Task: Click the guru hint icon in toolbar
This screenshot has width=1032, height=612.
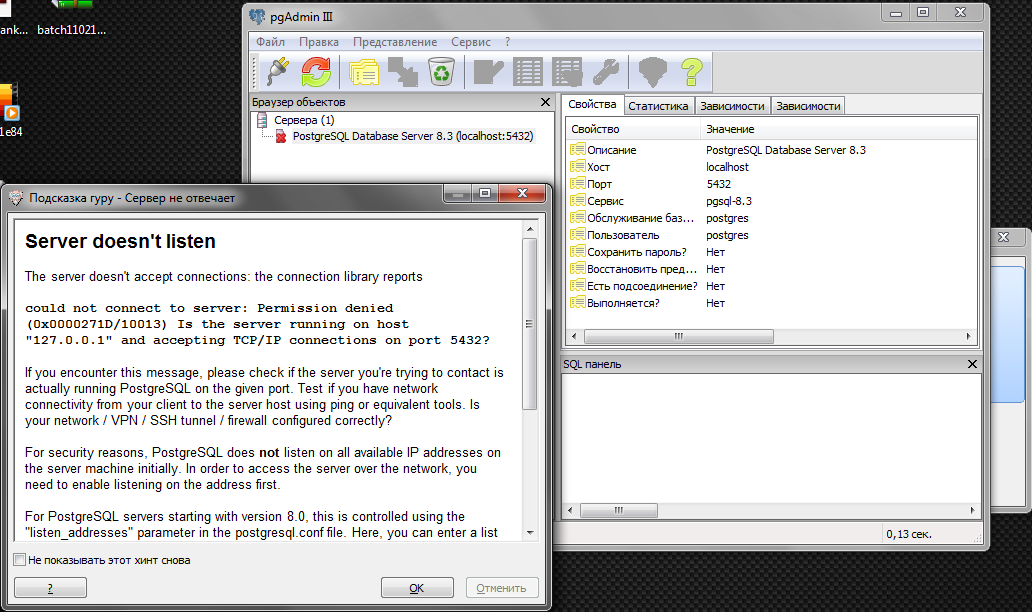Action: tap(653, 71)
